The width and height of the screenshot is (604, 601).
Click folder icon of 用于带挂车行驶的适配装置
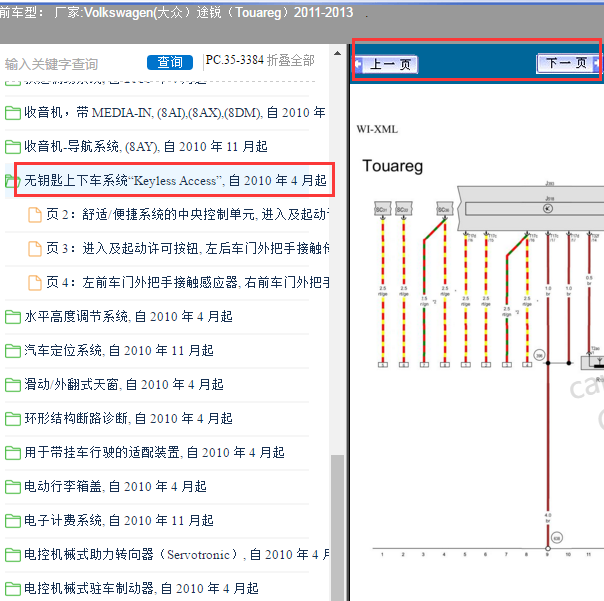(x=13, y=453)
